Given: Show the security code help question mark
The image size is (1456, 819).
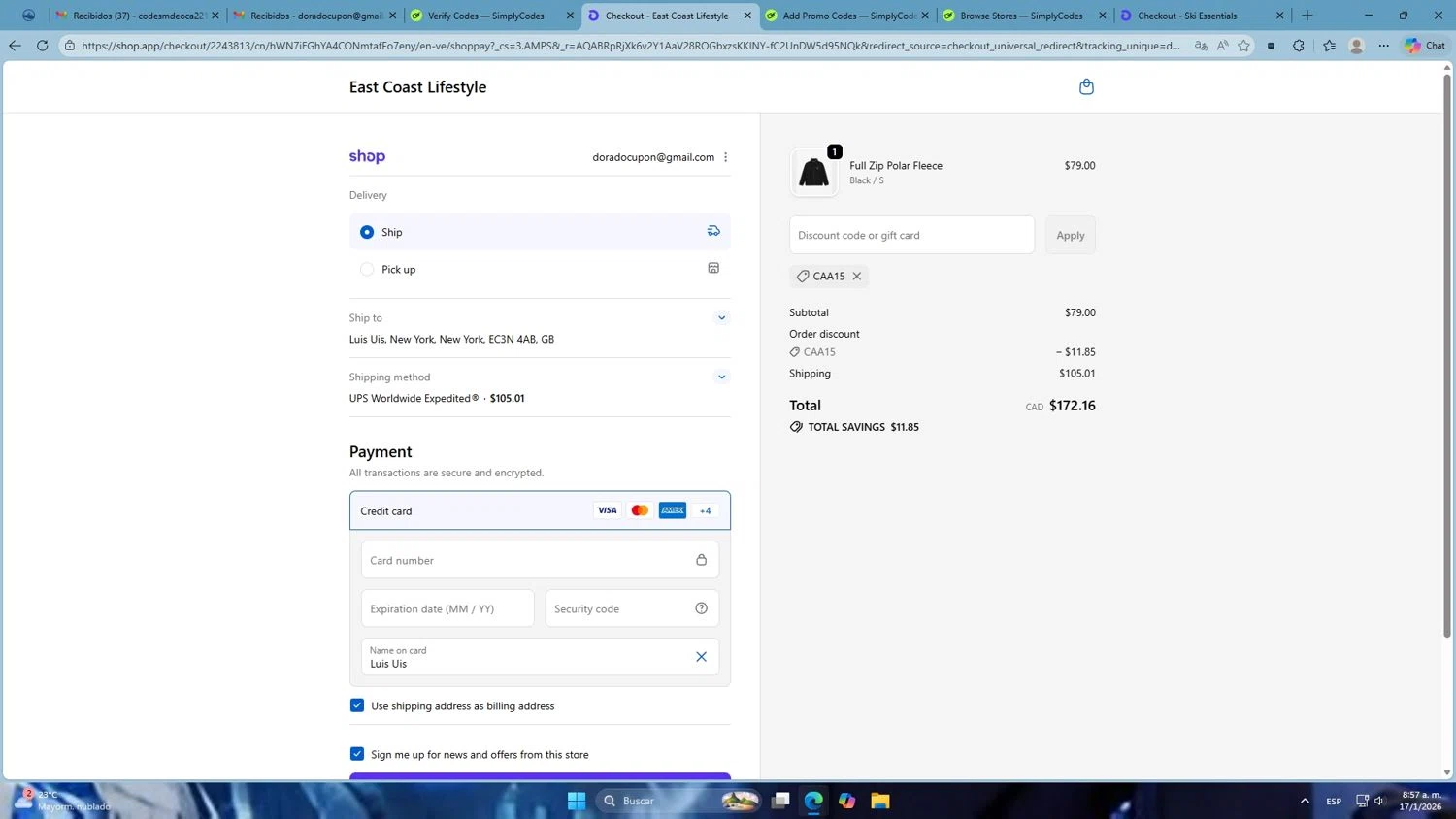Looking at the screenshot, I should (701, 608).
